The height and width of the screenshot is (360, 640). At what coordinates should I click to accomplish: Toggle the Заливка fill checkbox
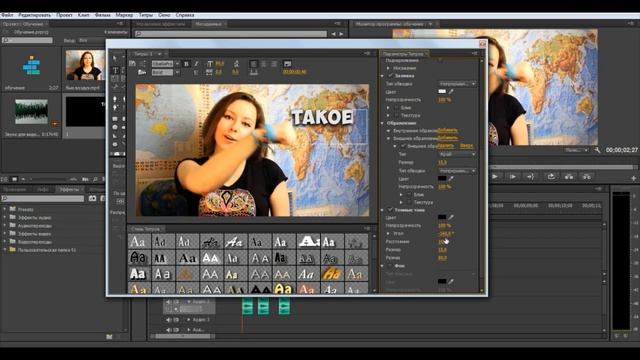click(391, 76)
